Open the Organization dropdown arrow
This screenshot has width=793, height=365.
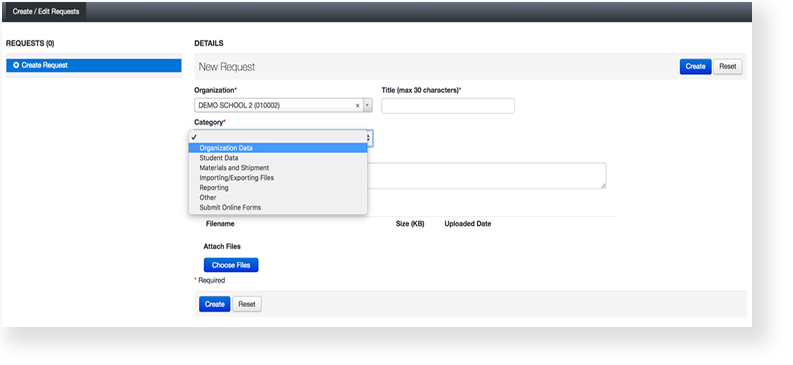(x=368, y=106)
